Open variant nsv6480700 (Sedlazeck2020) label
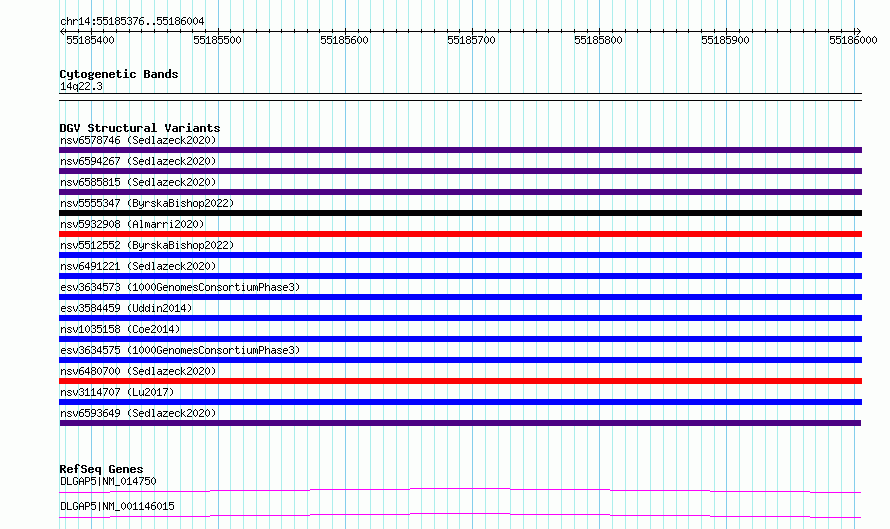The image size is (890, 529). 138,371
